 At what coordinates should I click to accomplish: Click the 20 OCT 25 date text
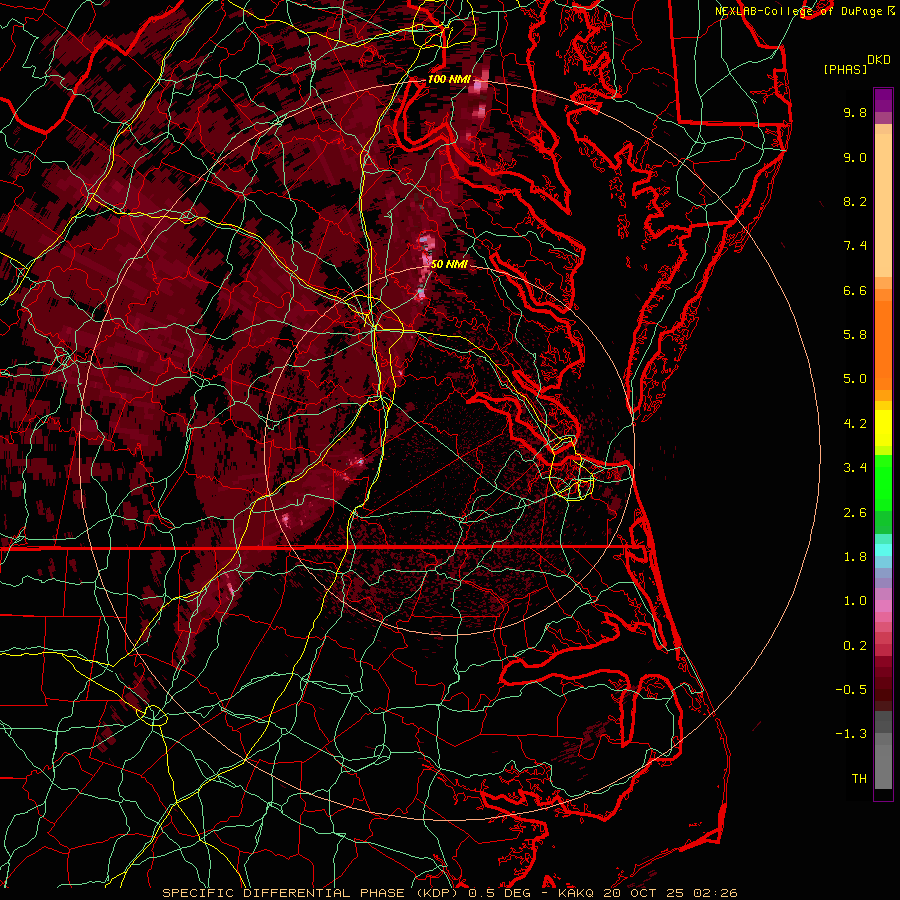[x=643, y=893]
